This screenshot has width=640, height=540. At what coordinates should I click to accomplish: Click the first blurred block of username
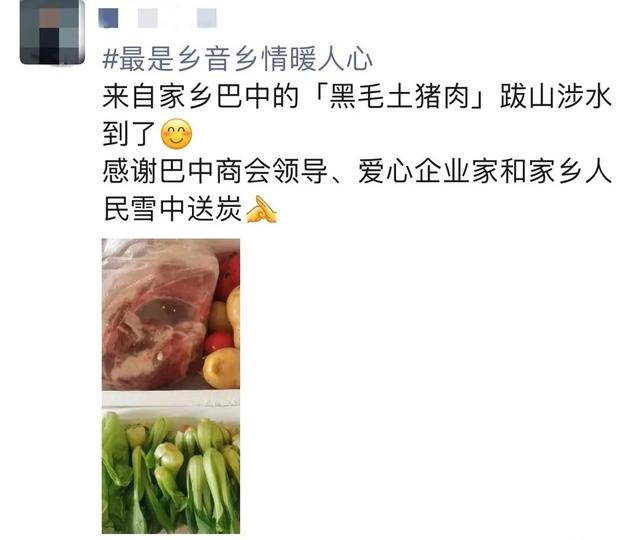(x=108, y=19)
